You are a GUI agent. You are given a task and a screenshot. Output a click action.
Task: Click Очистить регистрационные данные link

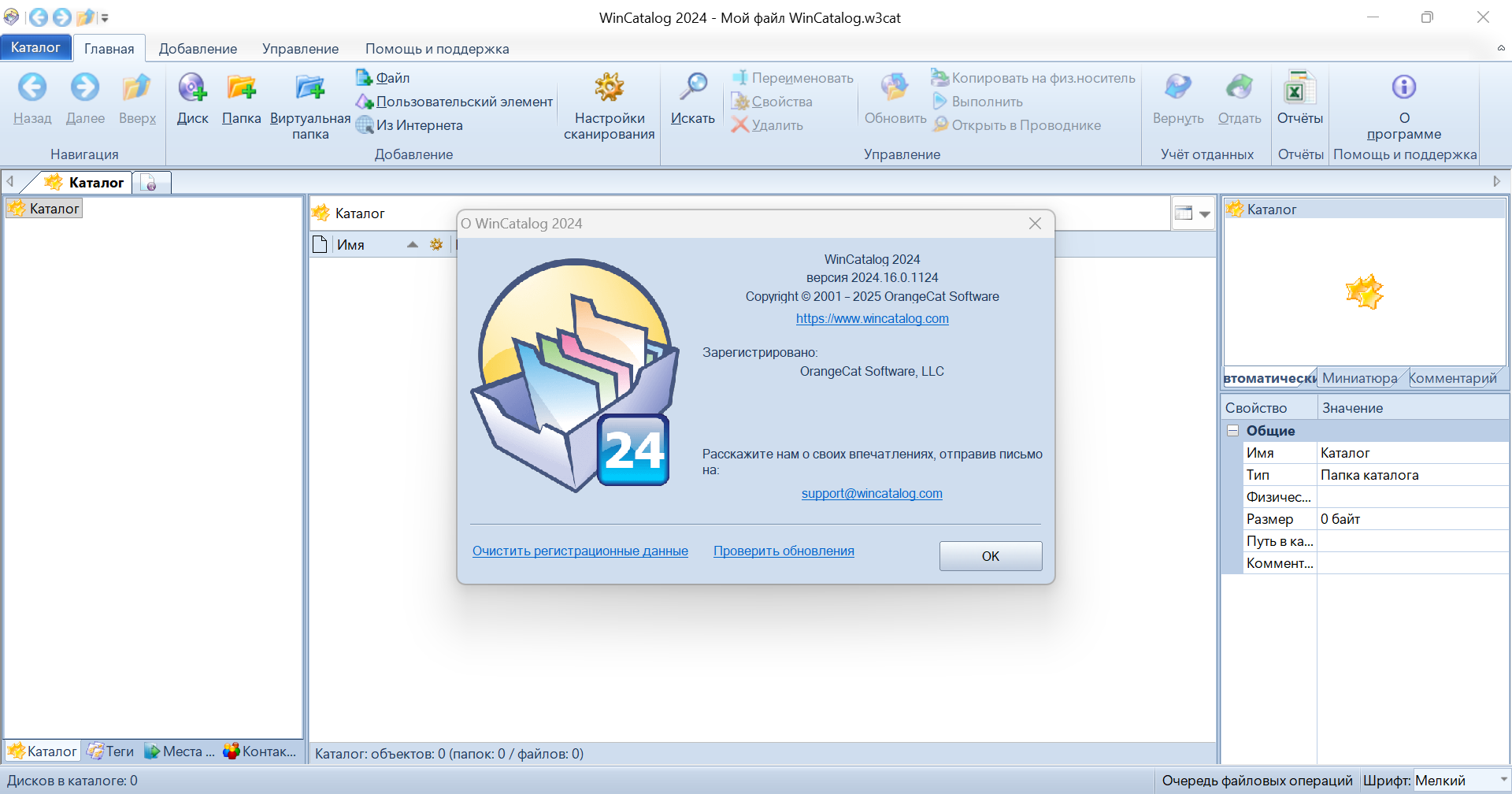coord(580,551)
